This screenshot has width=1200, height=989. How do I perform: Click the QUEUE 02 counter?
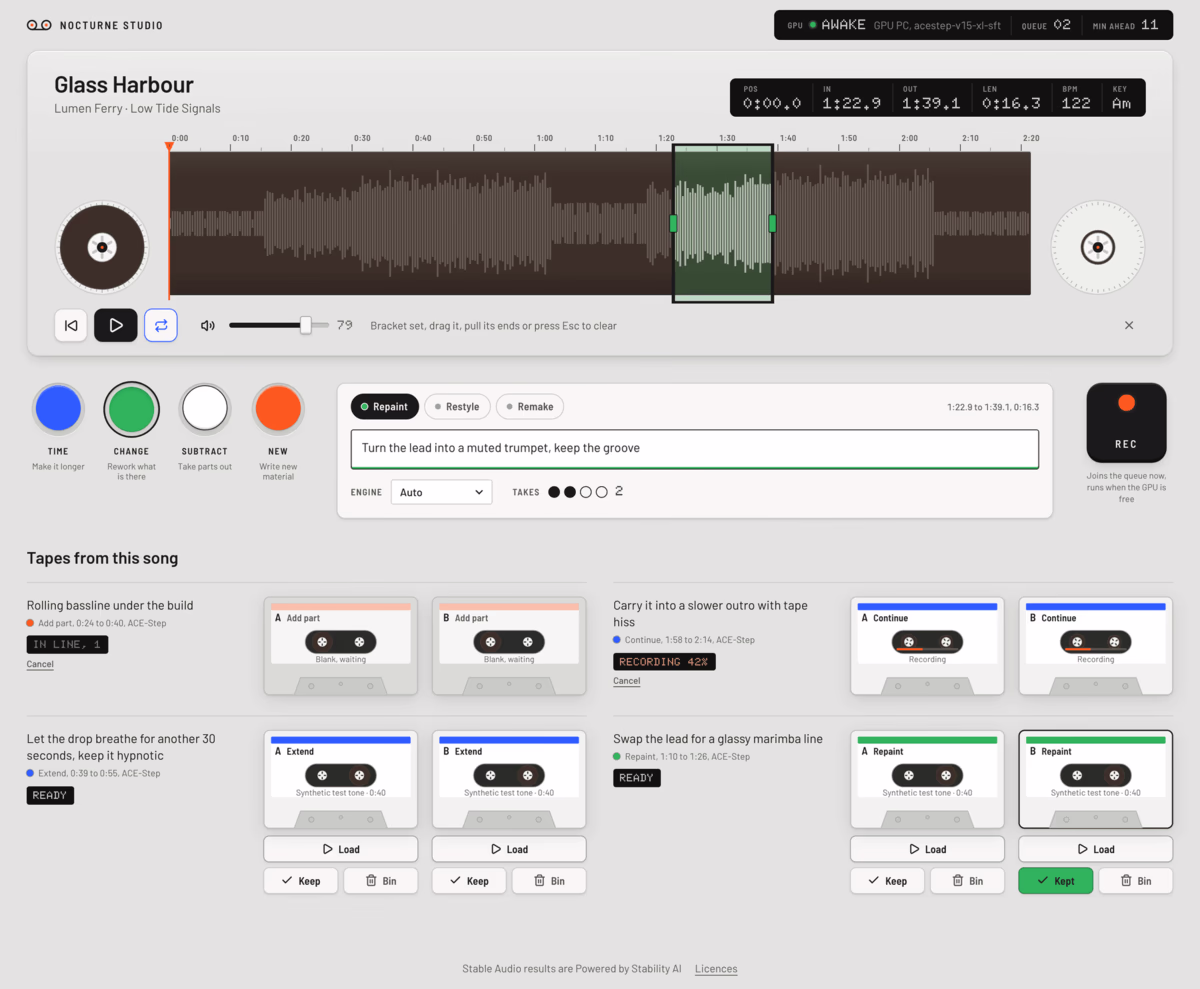point(1046,25)
